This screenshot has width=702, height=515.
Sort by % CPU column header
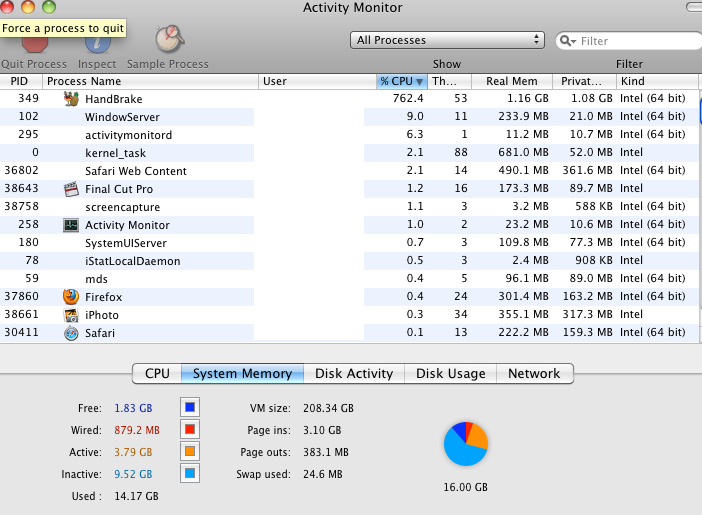[402, 81]
